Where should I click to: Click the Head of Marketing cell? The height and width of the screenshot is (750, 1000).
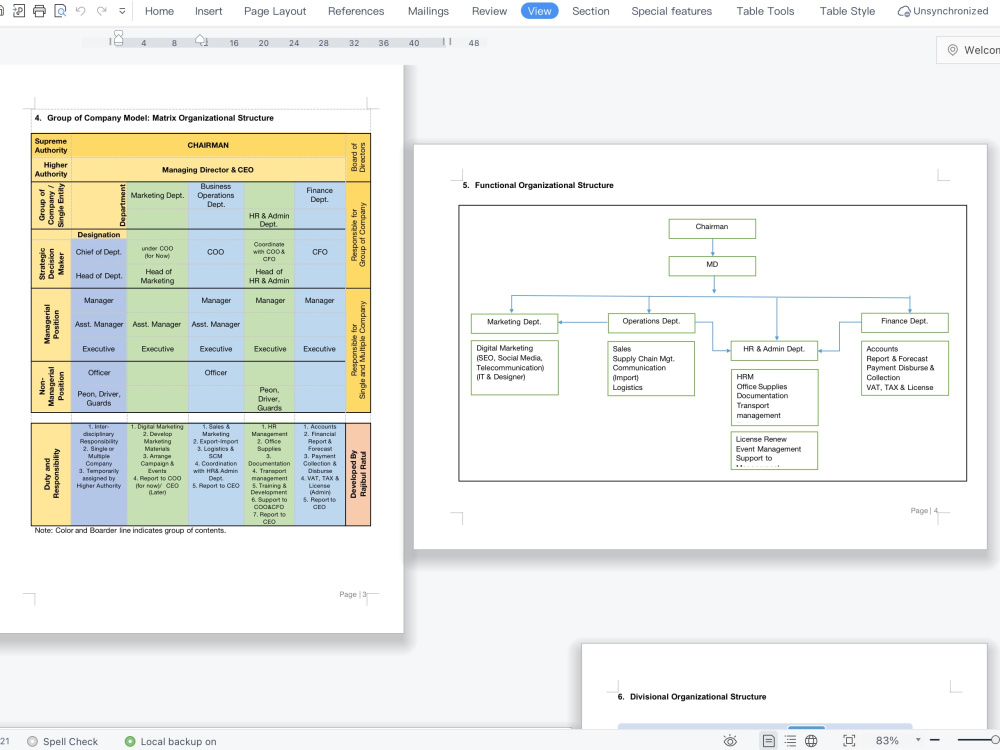coord(157,276)
